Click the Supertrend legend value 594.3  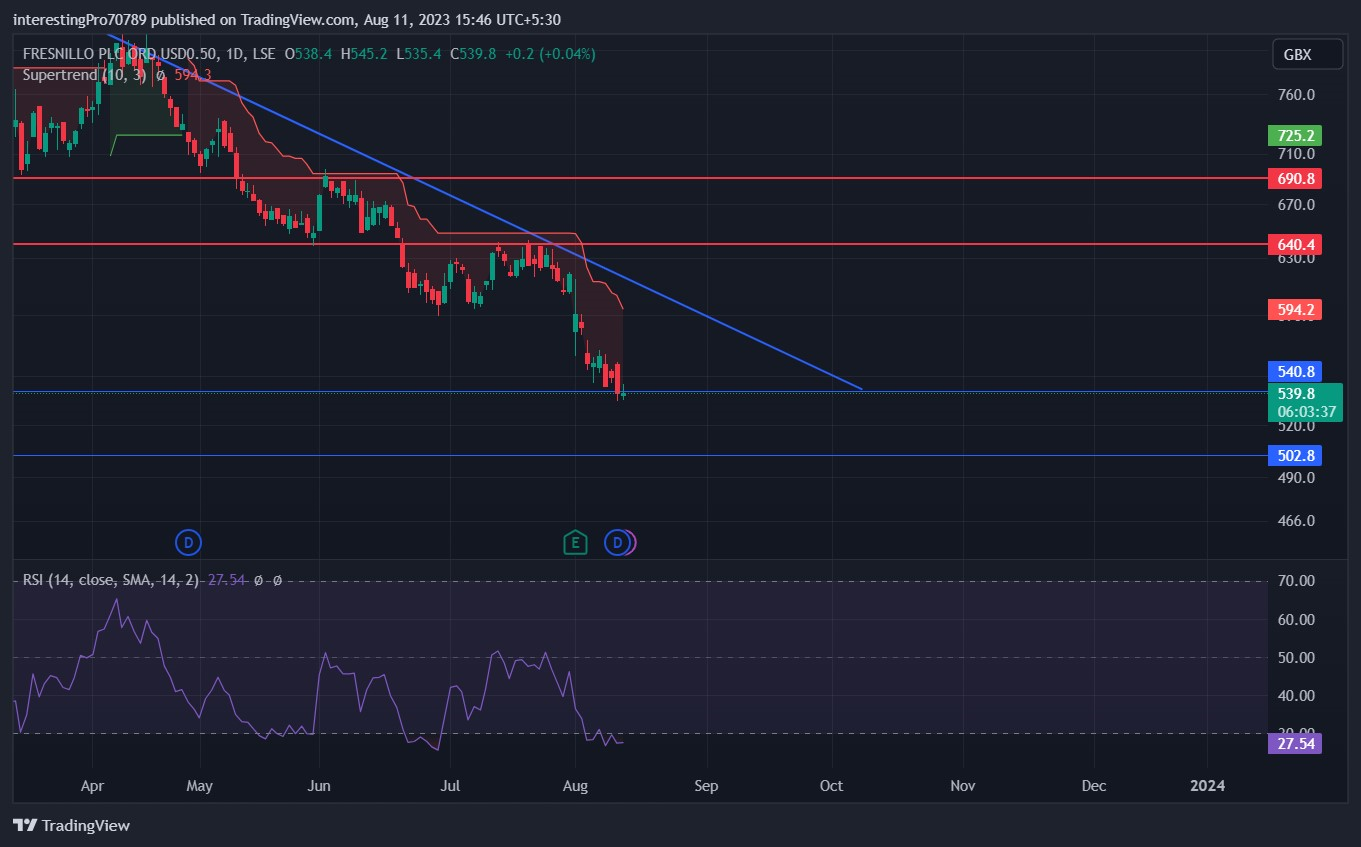click(193, 75)
